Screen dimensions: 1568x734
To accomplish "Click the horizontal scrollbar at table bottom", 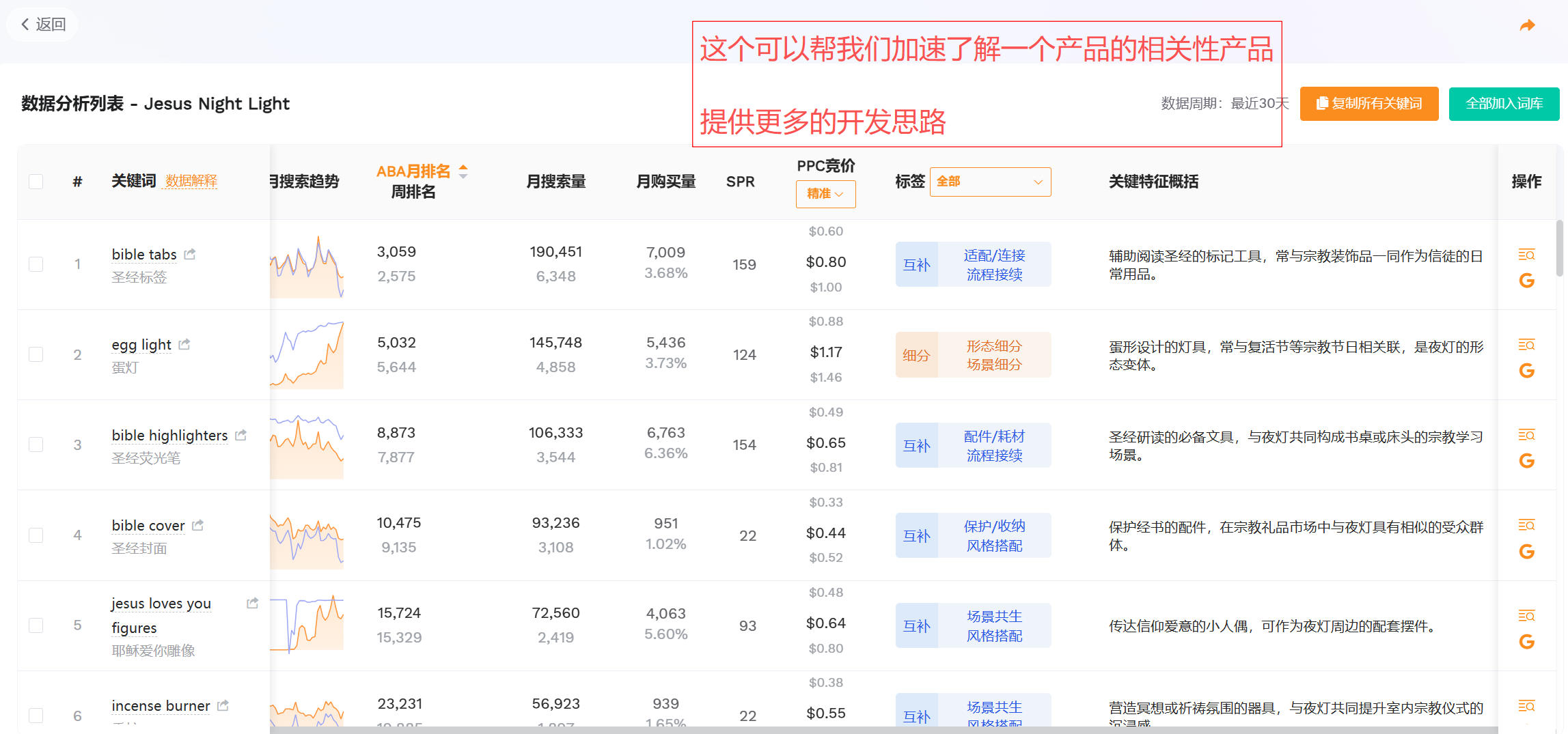I will [x=883, y=730].
